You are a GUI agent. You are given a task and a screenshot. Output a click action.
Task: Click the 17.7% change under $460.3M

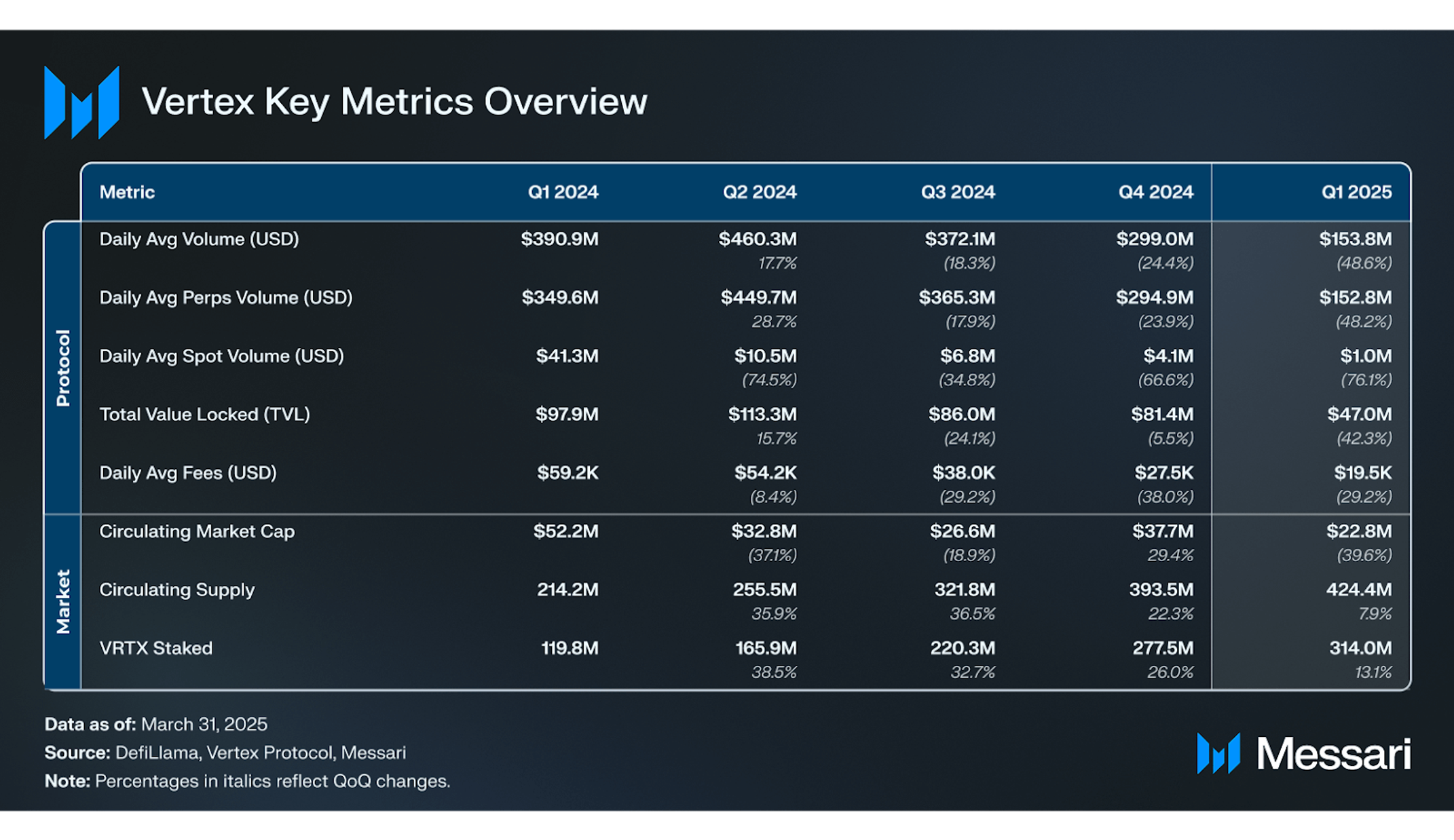[x=777, y=263]
